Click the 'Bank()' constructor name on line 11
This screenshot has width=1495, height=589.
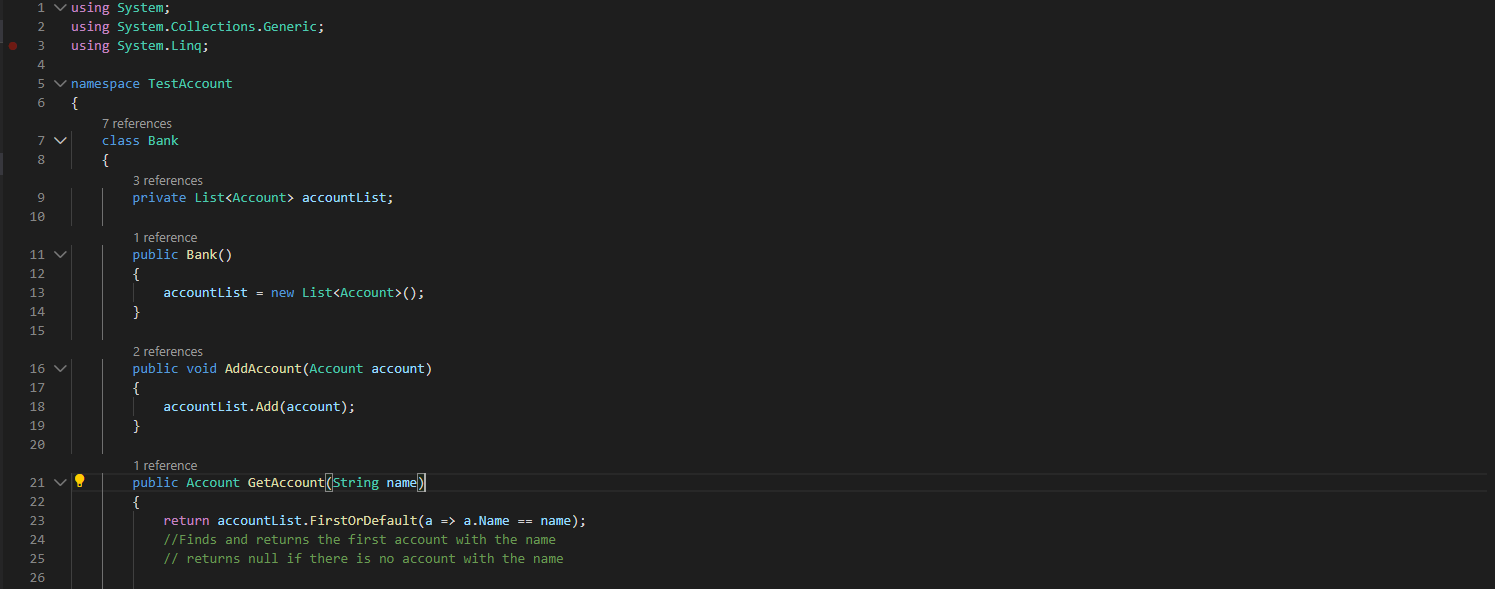point(209,255)
